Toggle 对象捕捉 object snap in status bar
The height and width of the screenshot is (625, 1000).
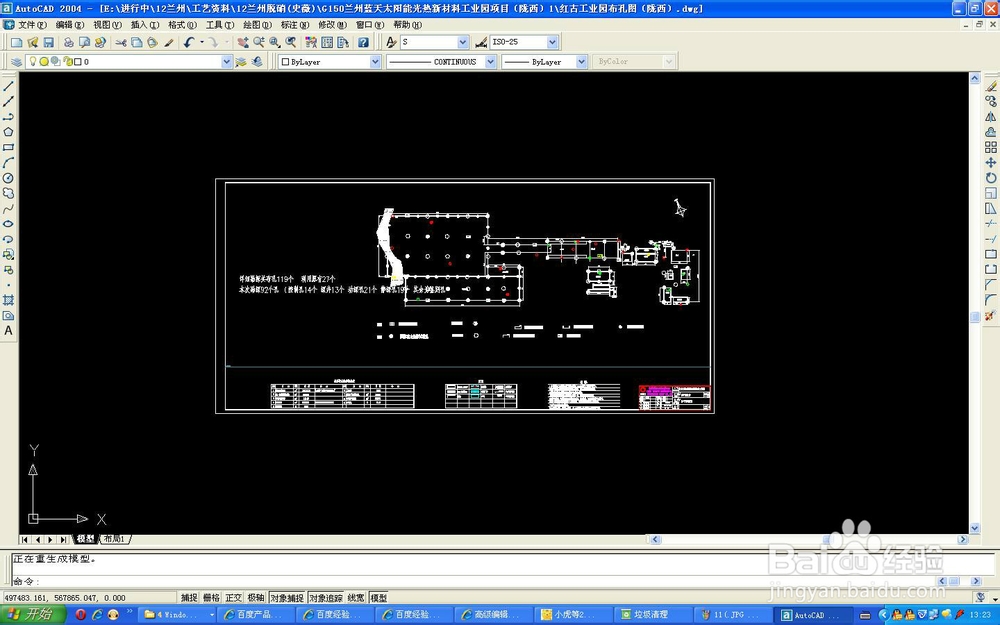pyautogui.click(x=287, y=598)
